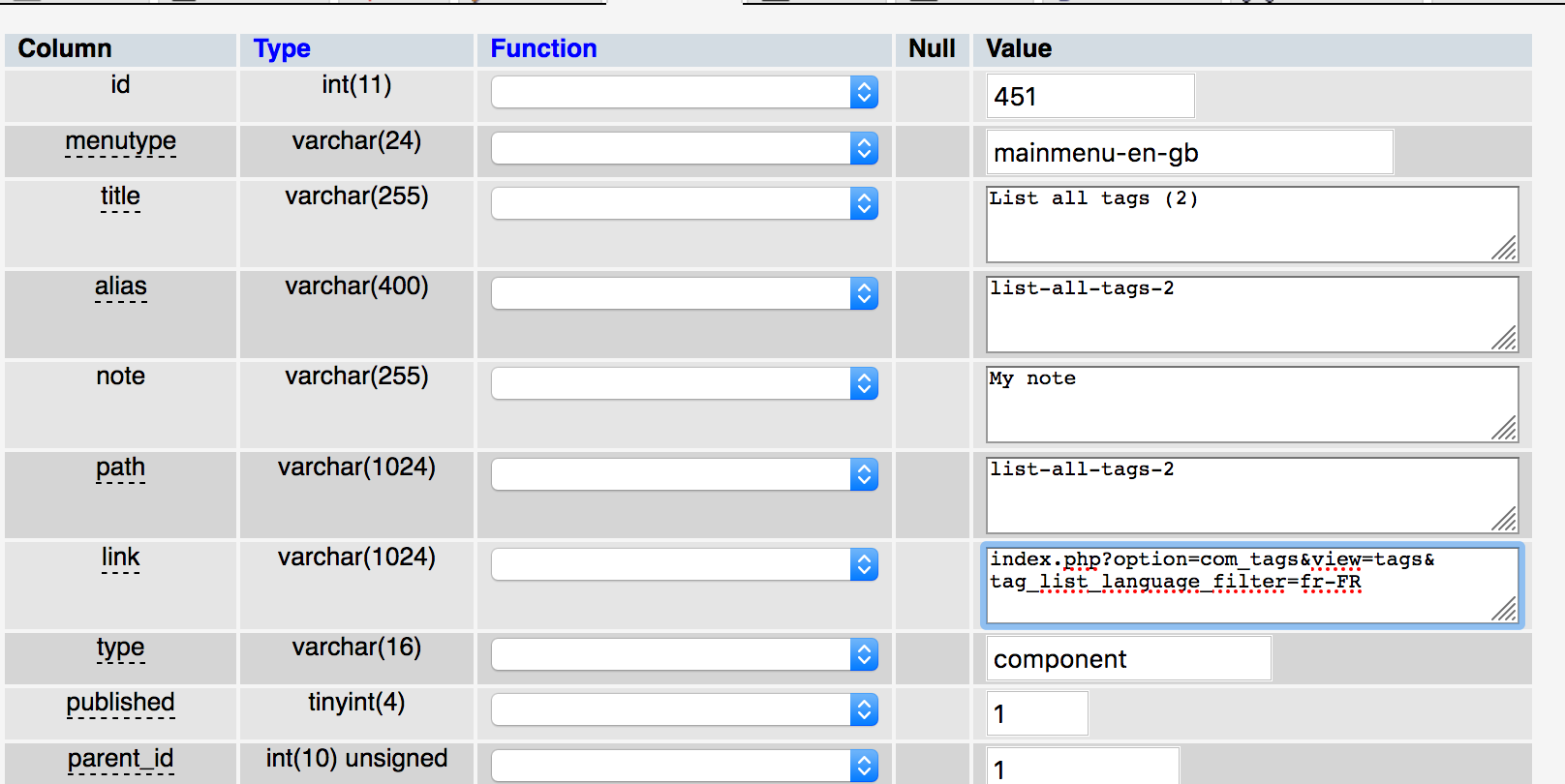The image size is (1565, 784).
Task: Sort by the Type column header link
Action: (282, 48)
